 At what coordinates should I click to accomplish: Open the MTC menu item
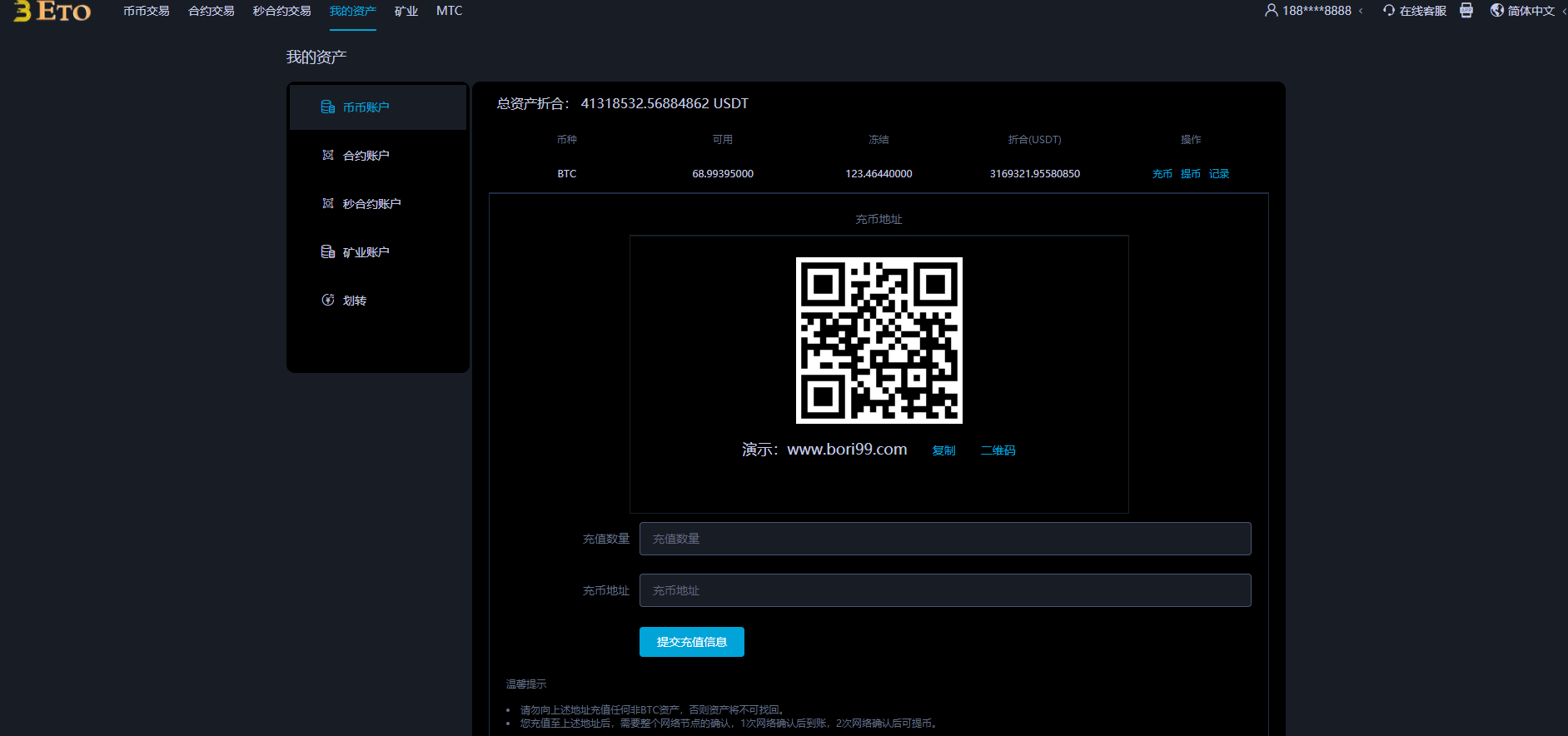[x=450, y=11]
